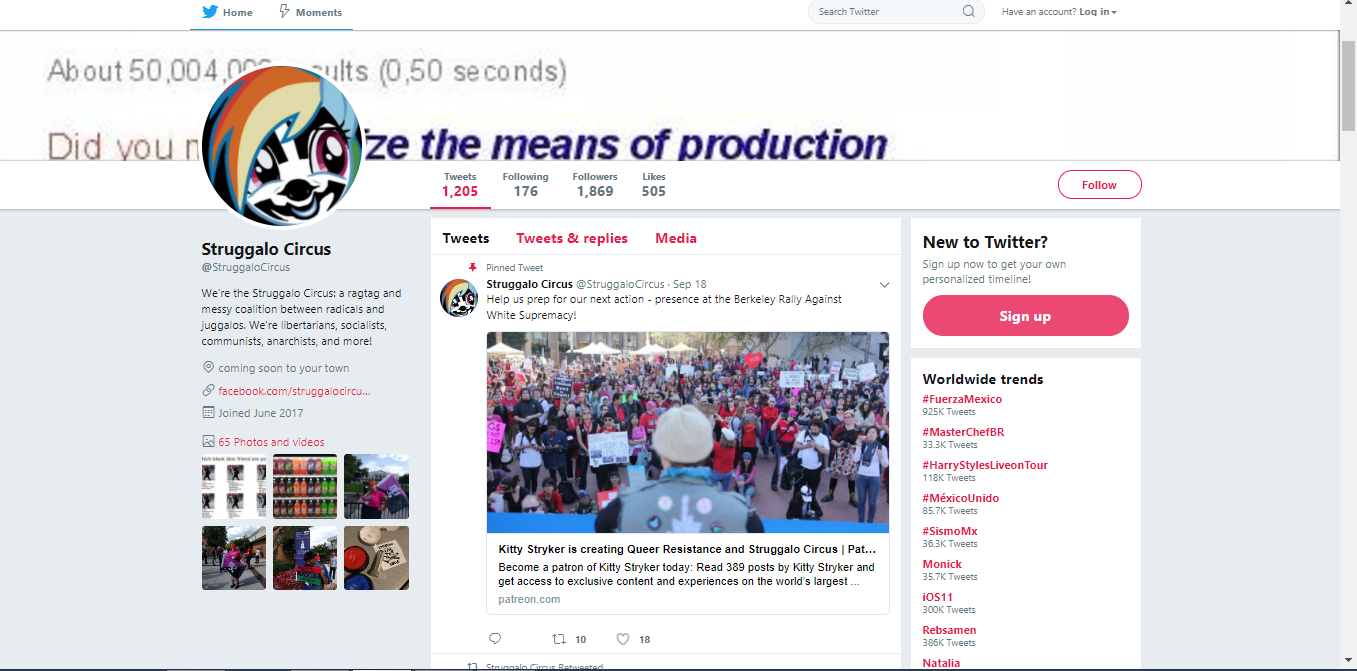Viewport: 1357px width, 671px height.
Task: Click the coming soon to your town location
Action: tap(284, 368)
